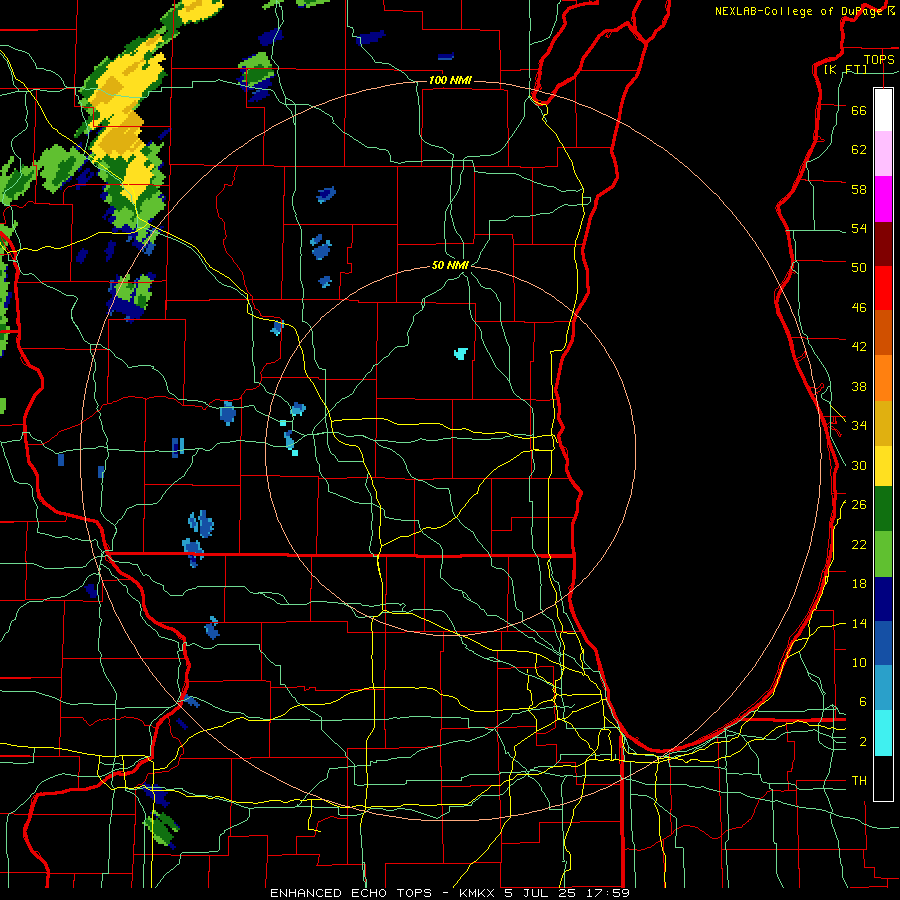Click the 50 value on the color scale

859,267
